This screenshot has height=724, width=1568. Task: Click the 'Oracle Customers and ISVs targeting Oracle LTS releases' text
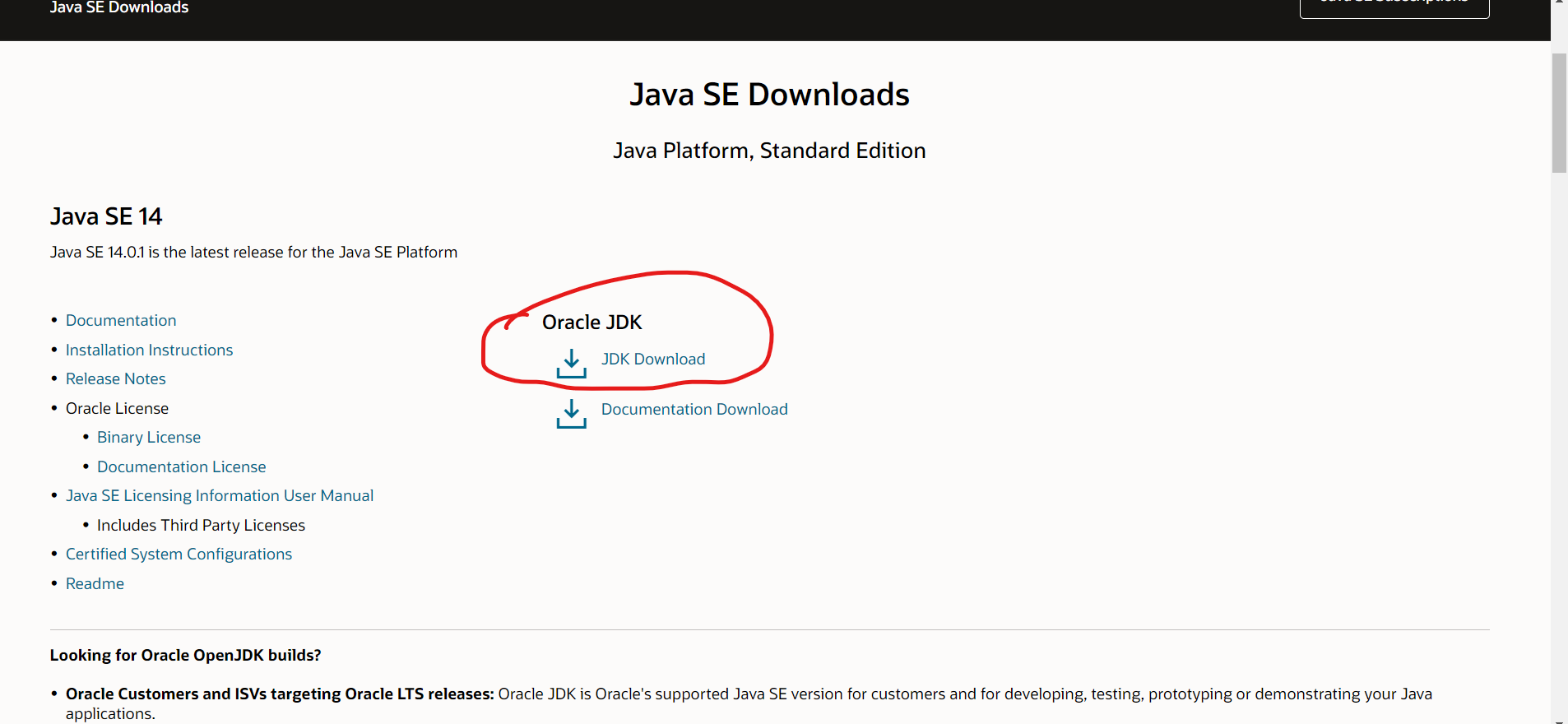(280, 694)
